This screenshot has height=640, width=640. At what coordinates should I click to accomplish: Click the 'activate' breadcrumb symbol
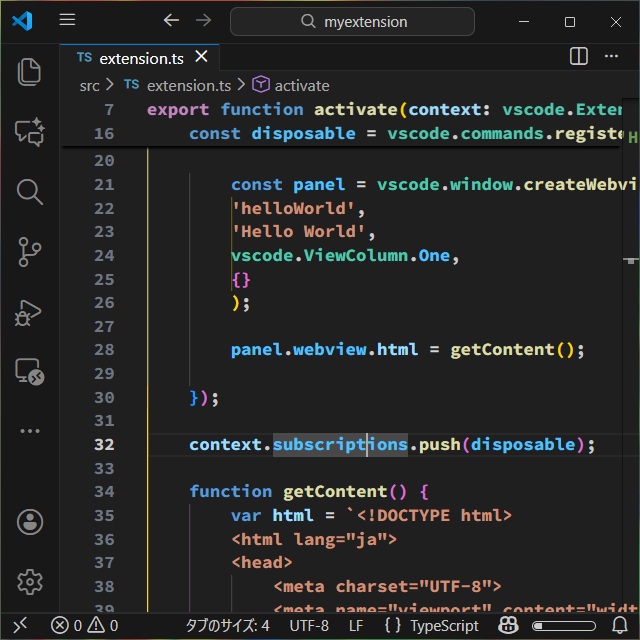(x=301, y=86)
